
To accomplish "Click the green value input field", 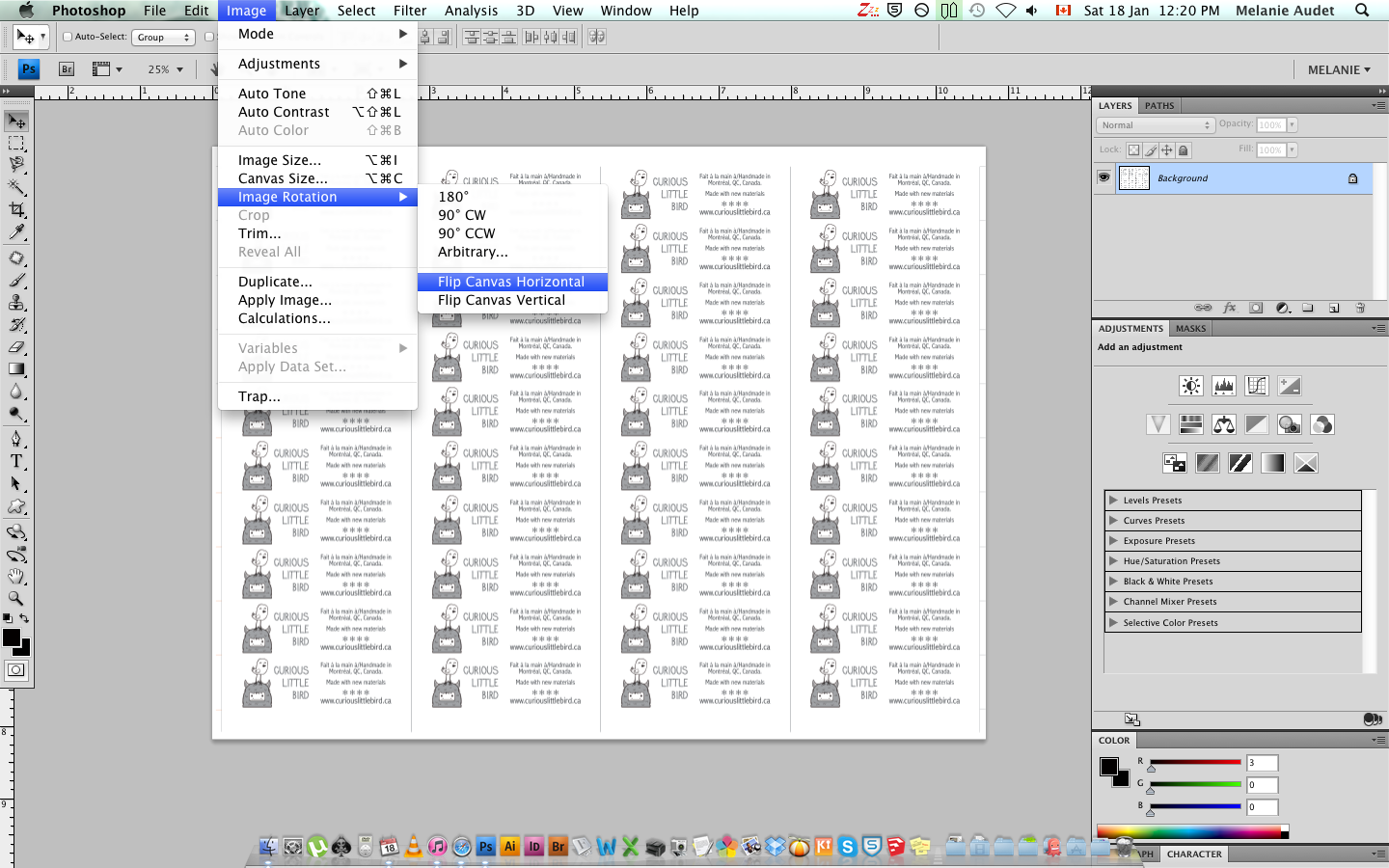I will coord(1262,785).
